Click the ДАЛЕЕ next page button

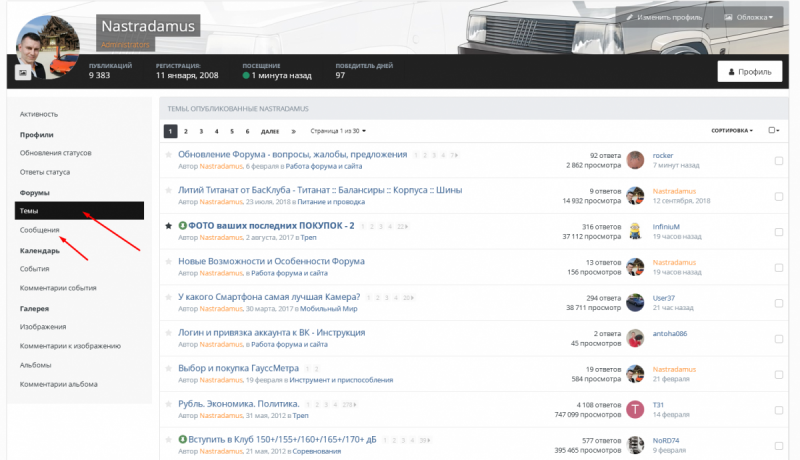pos(270,131)
